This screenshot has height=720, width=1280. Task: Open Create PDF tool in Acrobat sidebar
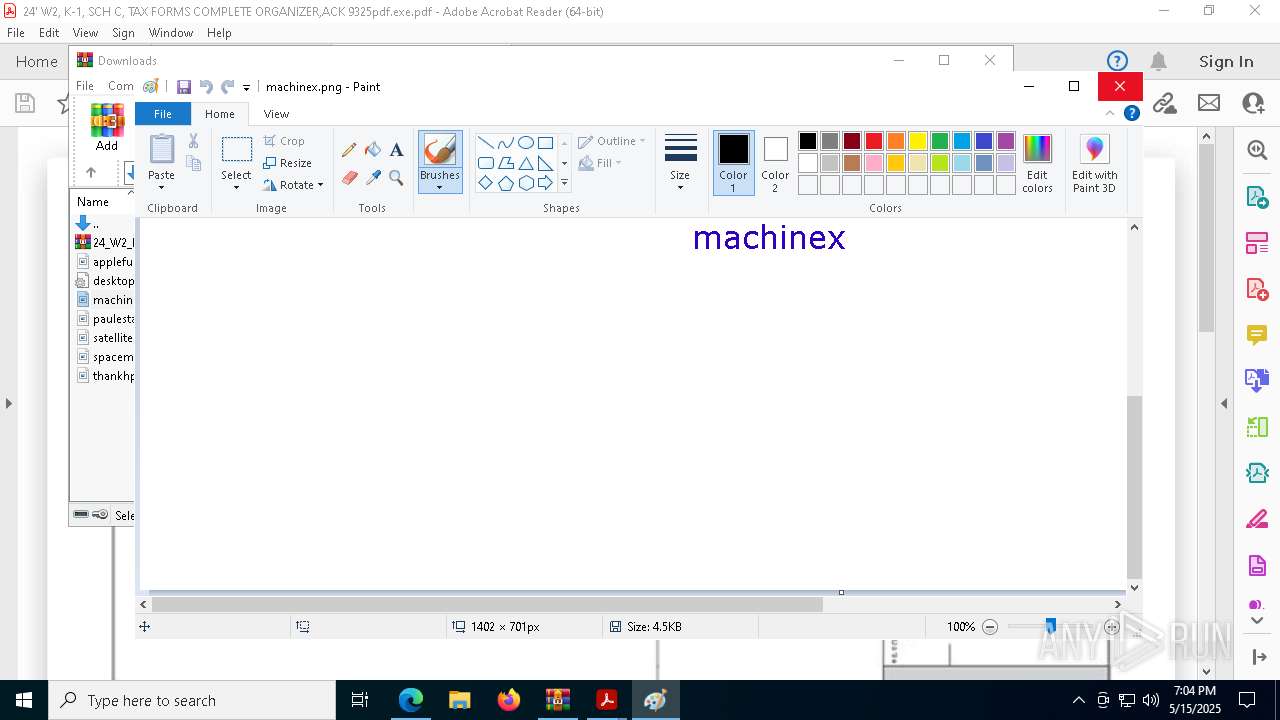pos(1257,288)
